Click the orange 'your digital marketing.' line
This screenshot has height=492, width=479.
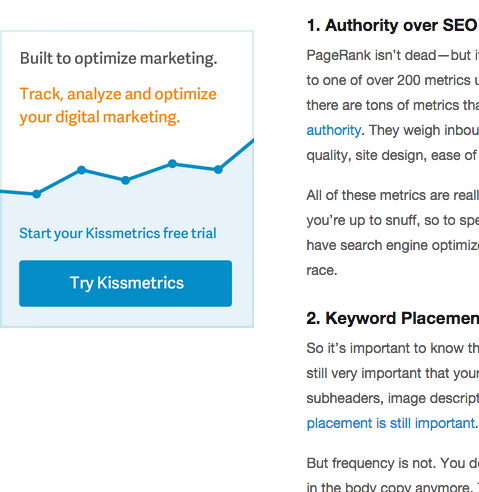(100, 117)
